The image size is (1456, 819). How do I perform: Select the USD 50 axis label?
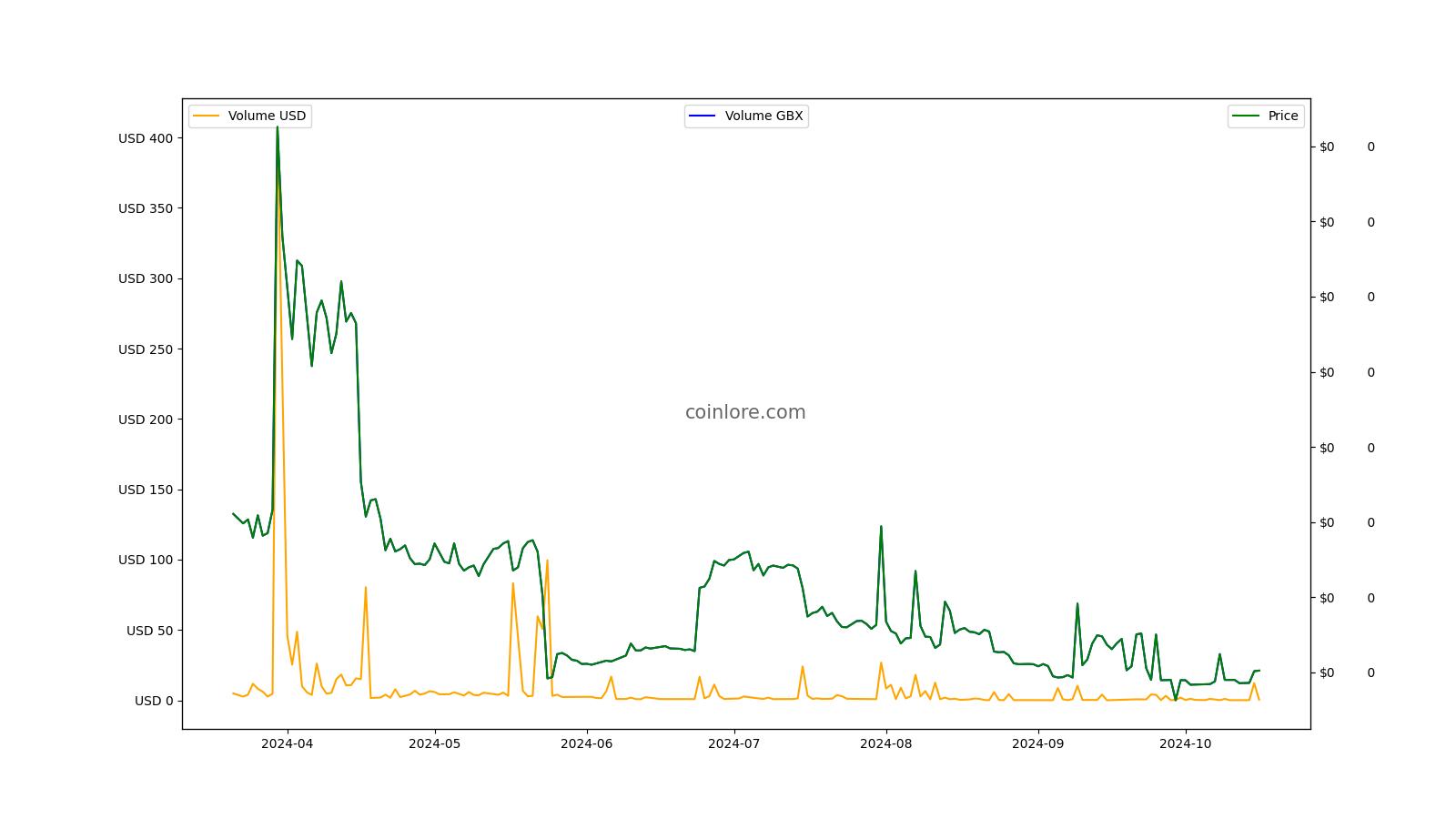[149, 631]
